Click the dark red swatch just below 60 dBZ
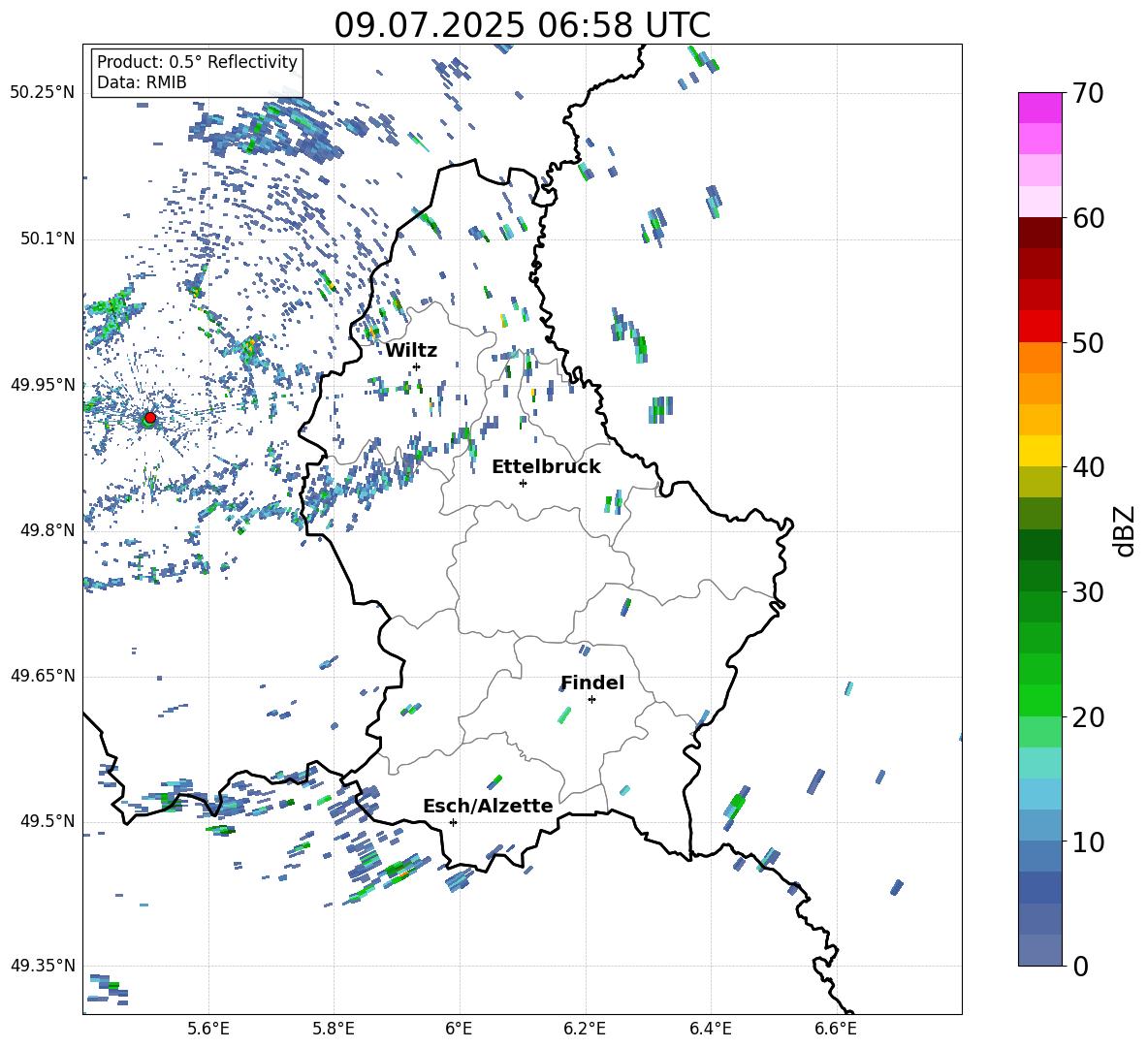This screenshot has width=1148, height=1048. (1040, 234)
